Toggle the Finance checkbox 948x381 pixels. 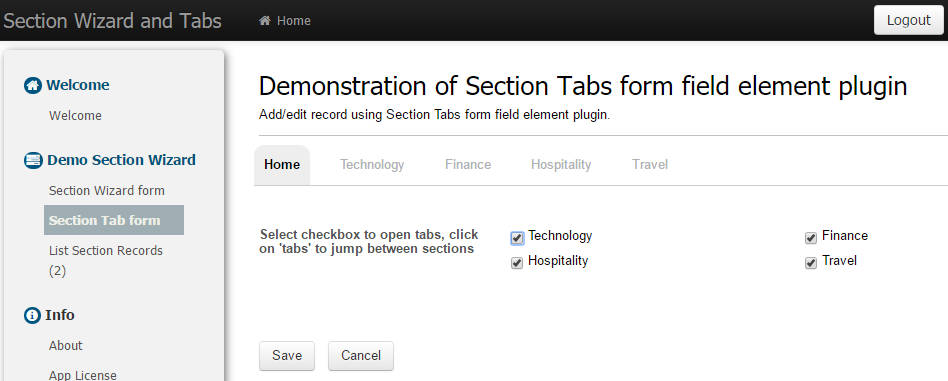click(811, 238)
